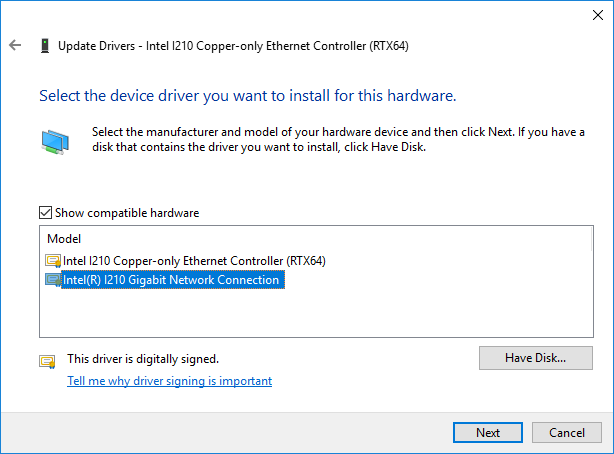614x454 pixels.
Task: Uncheck the Show compatible hardware checkbox
Action: 45,213
